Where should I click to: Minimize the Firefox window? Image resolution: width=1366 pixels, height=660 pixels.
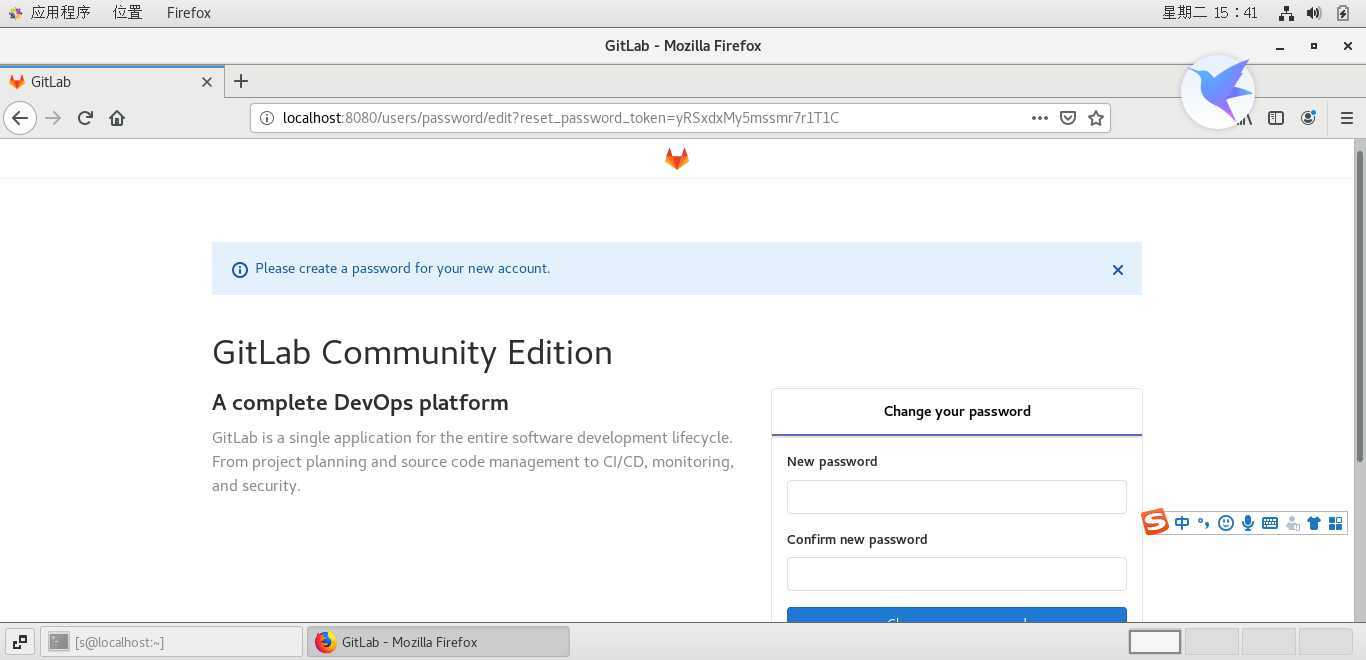pyautogui.click(x=1280, y=46)
